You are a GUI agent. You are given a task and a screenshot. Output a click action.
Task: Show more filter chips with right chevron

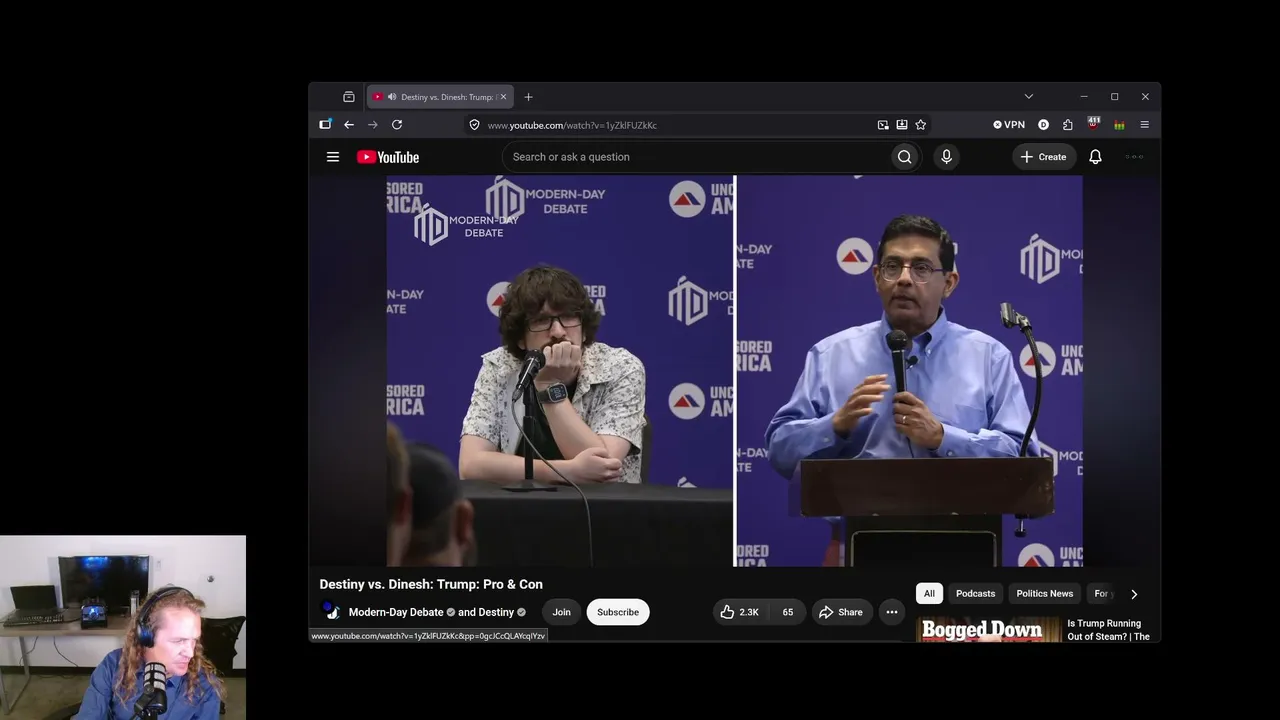coord(1134,594)
